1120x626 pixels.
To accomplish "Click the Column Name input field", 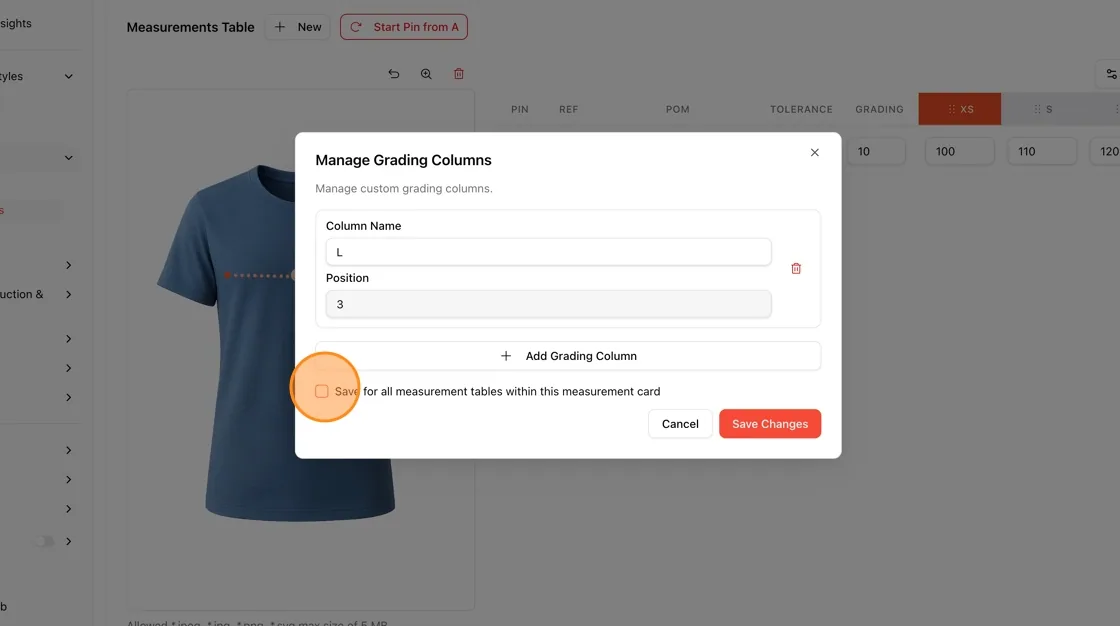I will [x=549, y=252].
